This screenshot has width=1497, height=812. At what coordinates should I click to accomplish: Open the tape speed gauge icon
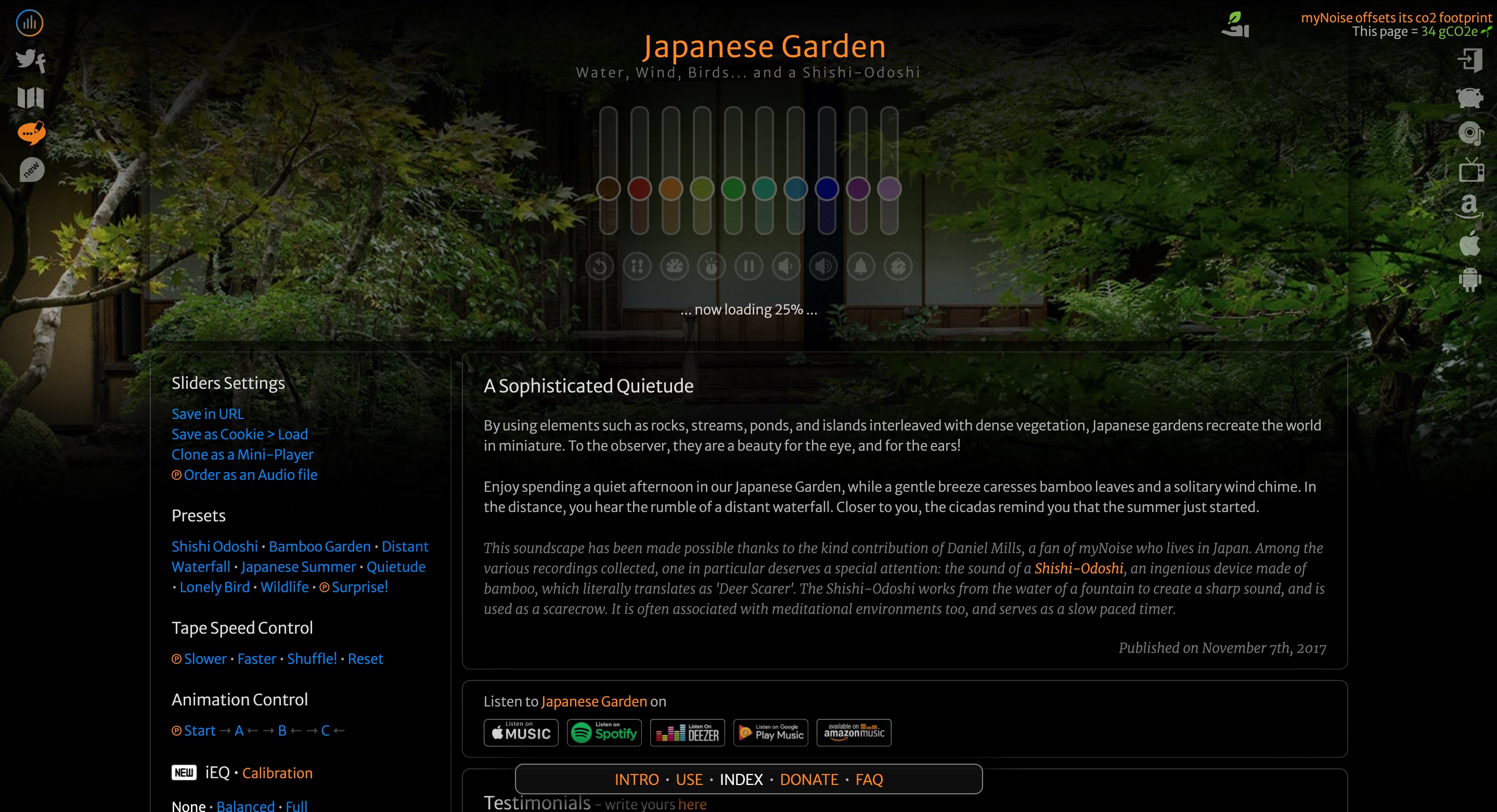[x=674, y=267]
